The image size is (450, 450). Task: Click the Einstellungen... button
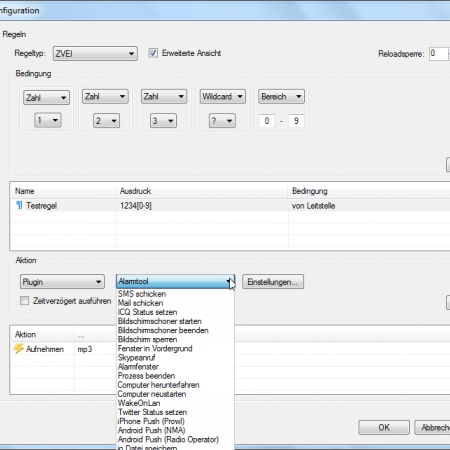(273, 282)
